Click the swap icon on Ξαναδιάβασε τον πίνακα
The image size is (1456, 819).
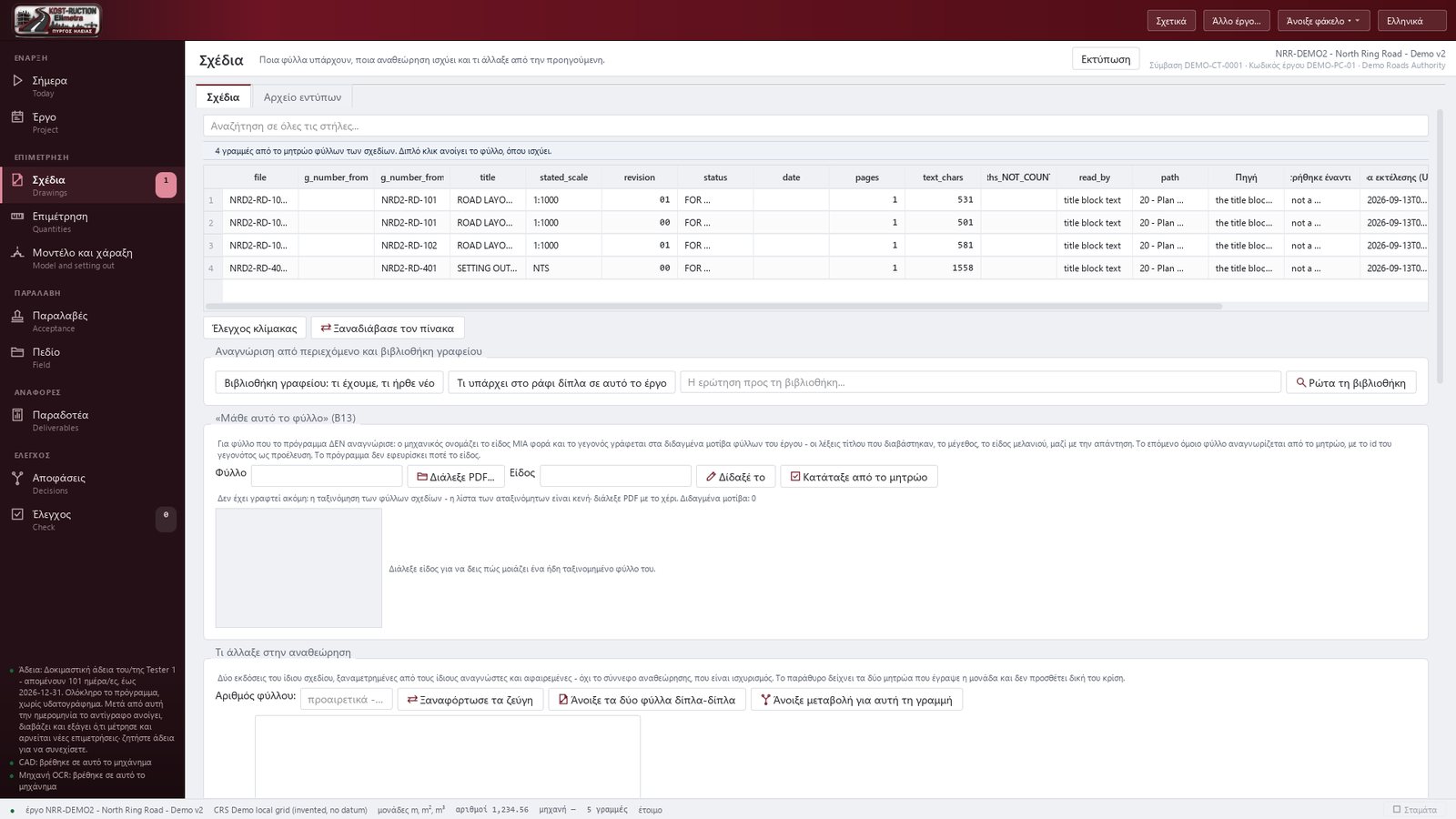(x=326, y=328)
